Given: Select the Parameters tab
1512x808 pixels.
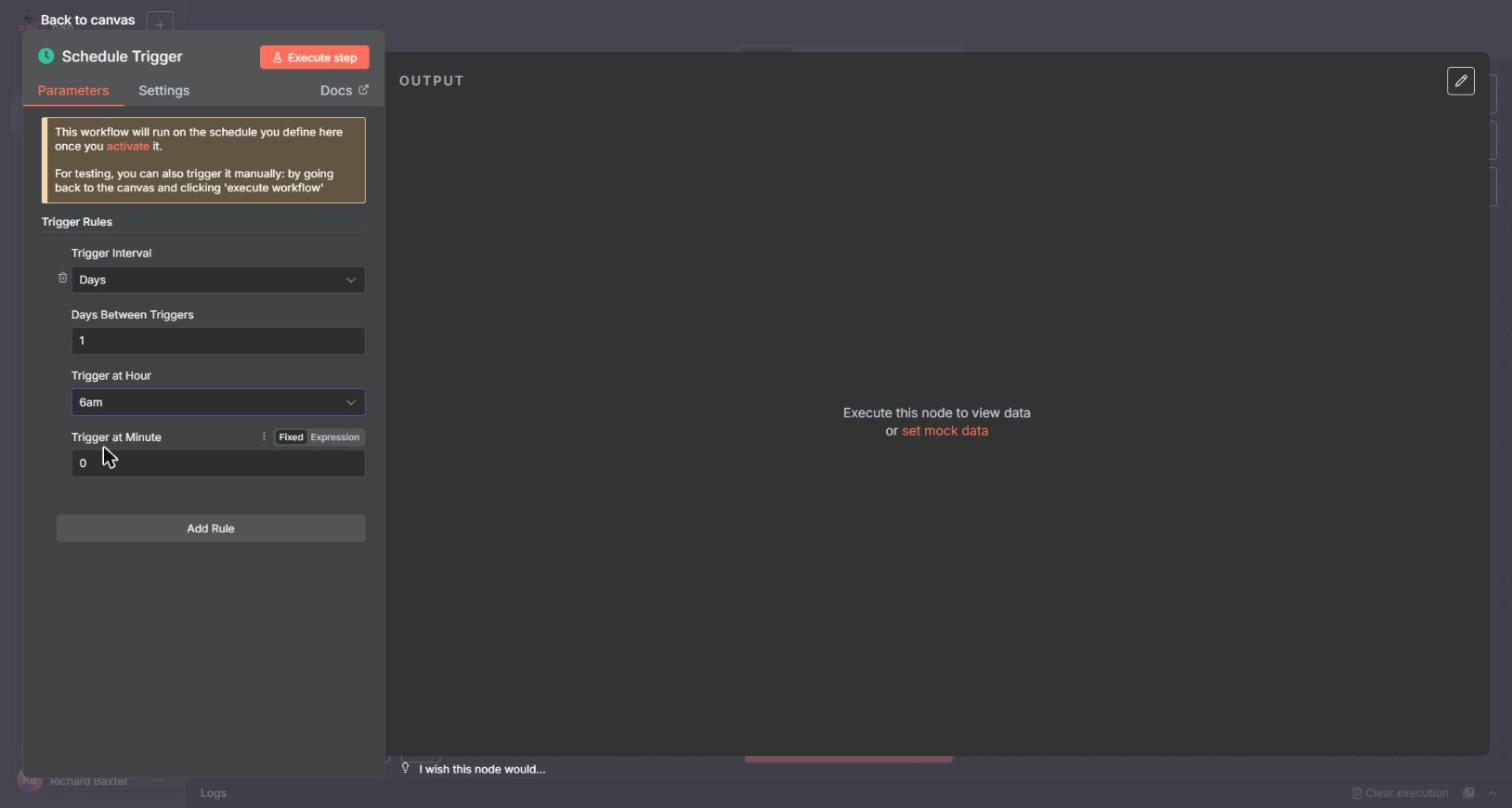Looking at the screenshot, I should tap(73, 90).
